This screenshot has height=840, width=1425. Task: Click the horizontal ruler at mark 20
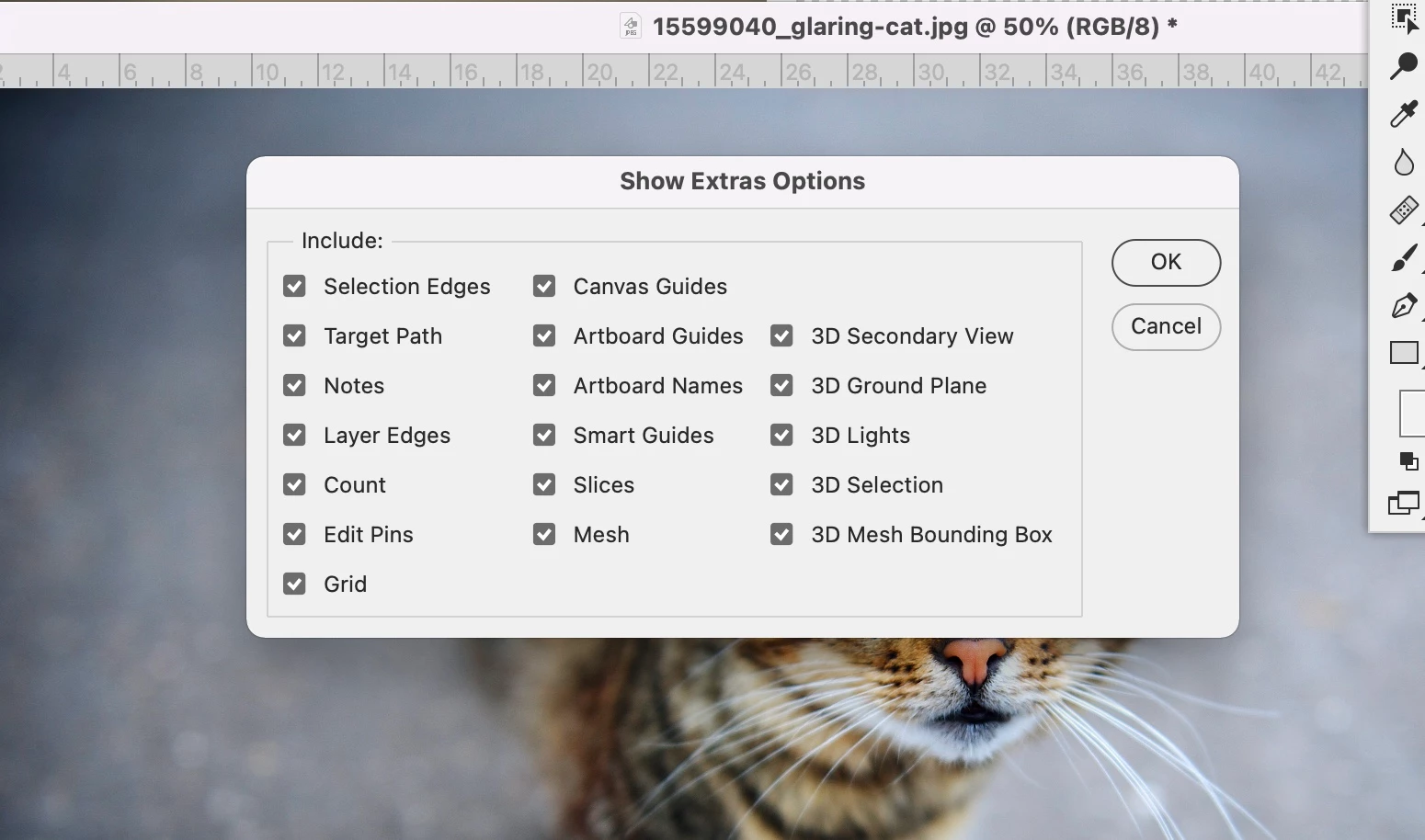click(x=598, y=72)
